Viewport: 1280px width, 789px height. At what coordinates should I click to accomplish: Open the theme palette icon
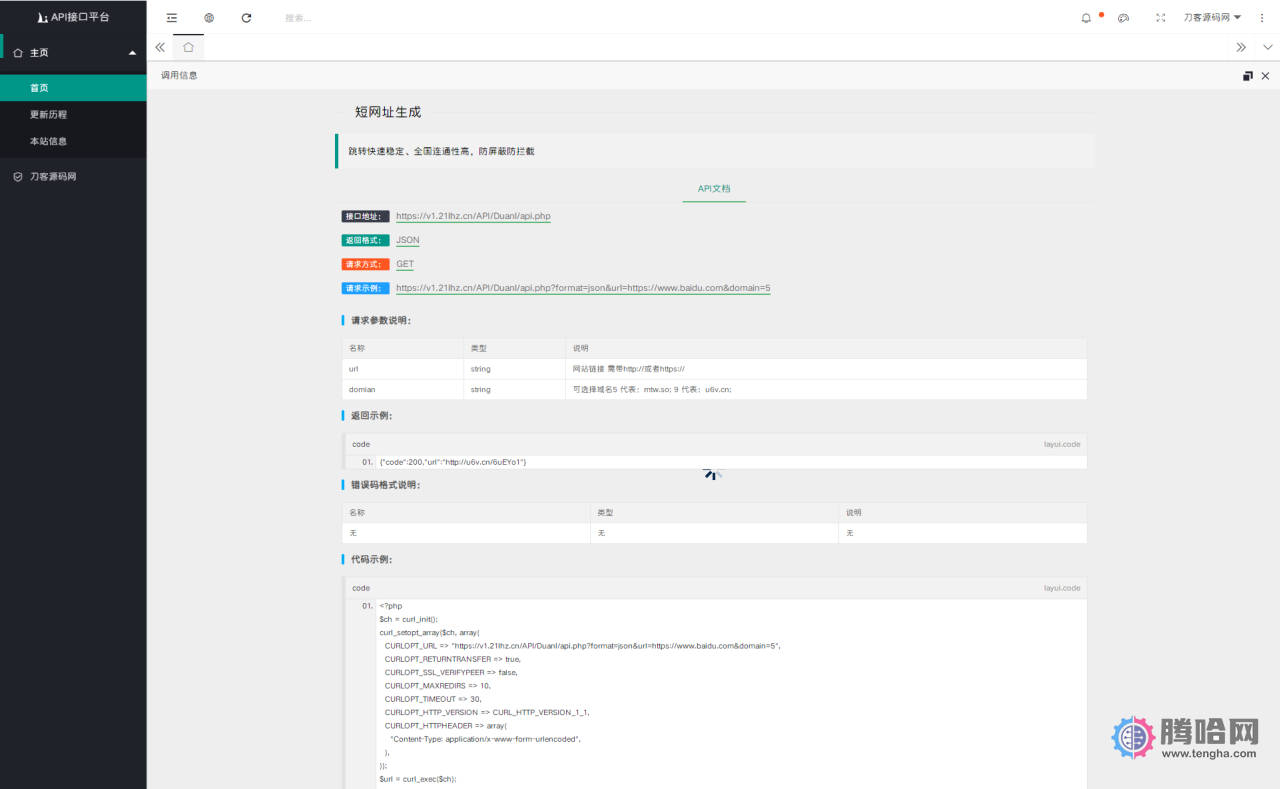(1123, 18)
